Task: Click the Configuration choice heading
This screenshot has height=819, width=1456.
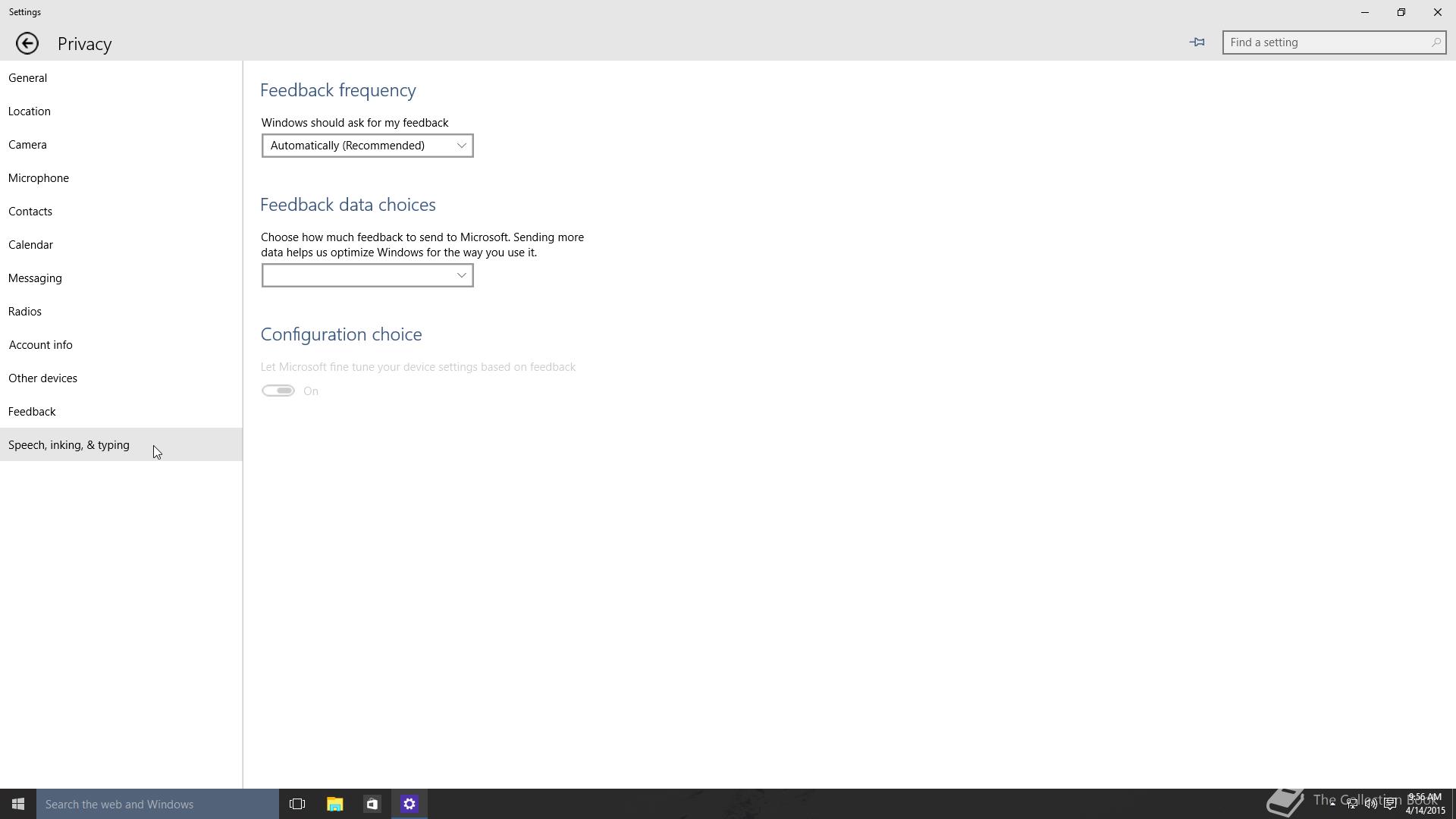Action: 341,334
